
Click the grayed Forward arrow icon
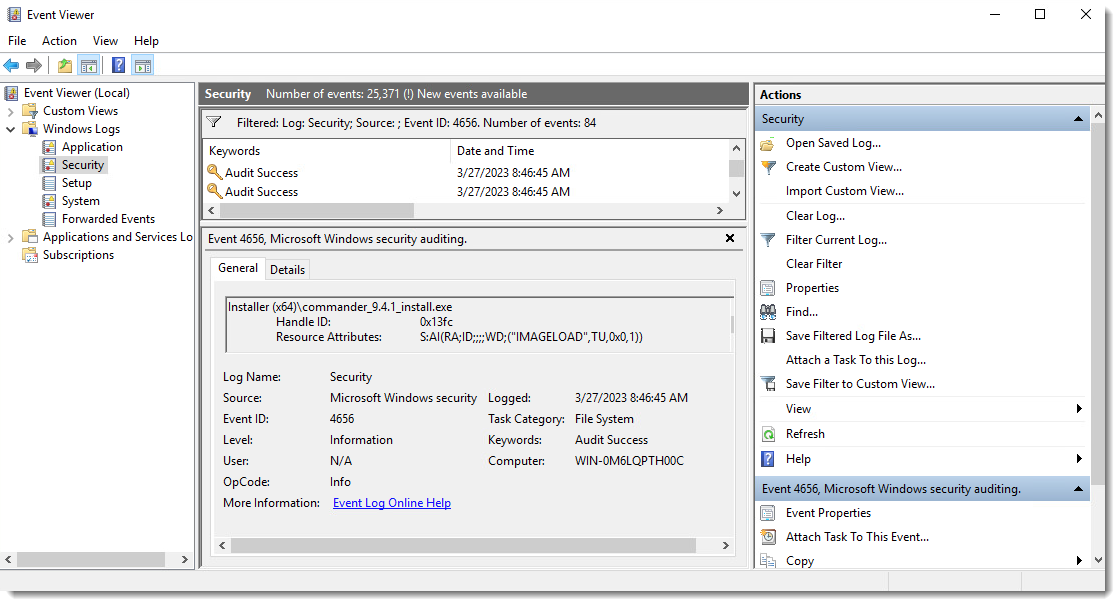pos(33,65)
